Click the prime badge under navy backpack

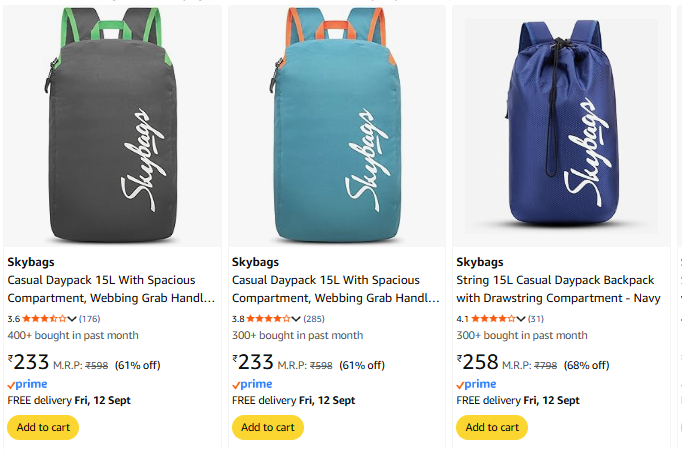click(x=476, y=384)
